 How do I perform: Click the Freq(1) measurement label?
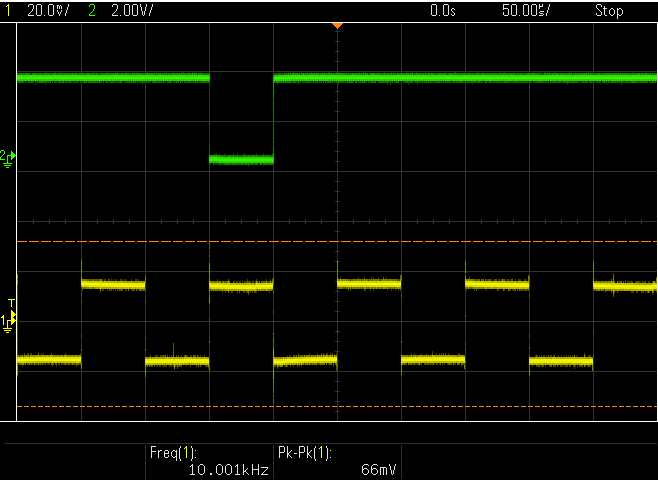pos(173,453)
